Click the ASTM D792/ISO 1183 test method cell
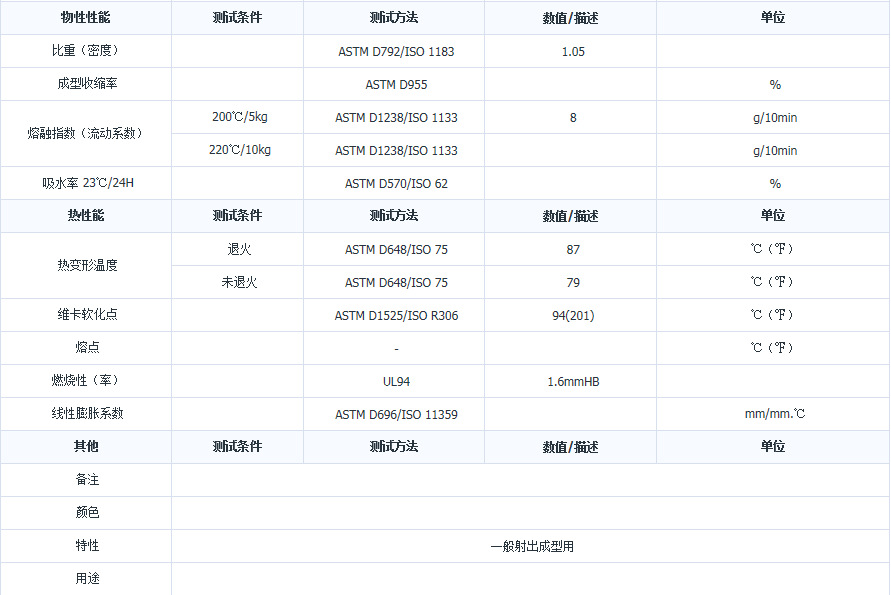The height and width of the screenshot is (595, 891). point(395,52)
